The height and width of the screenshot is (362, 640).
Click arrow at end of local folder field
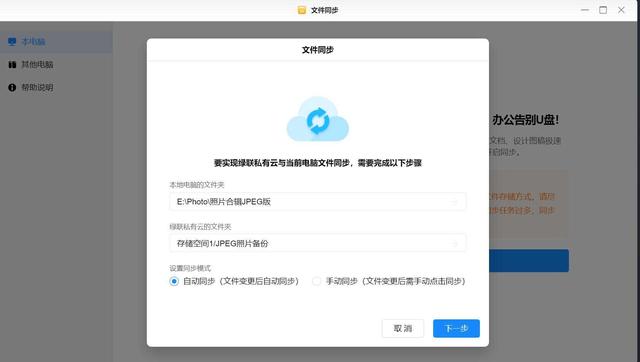tap(454, 202)
